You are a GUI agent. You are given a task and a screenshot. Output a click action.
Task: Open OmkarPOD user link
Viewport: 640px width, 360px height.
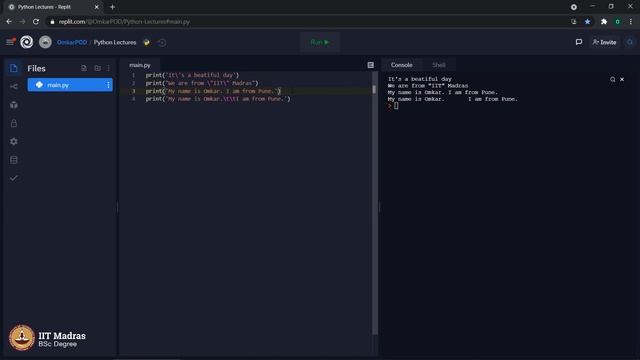(72, 42)
